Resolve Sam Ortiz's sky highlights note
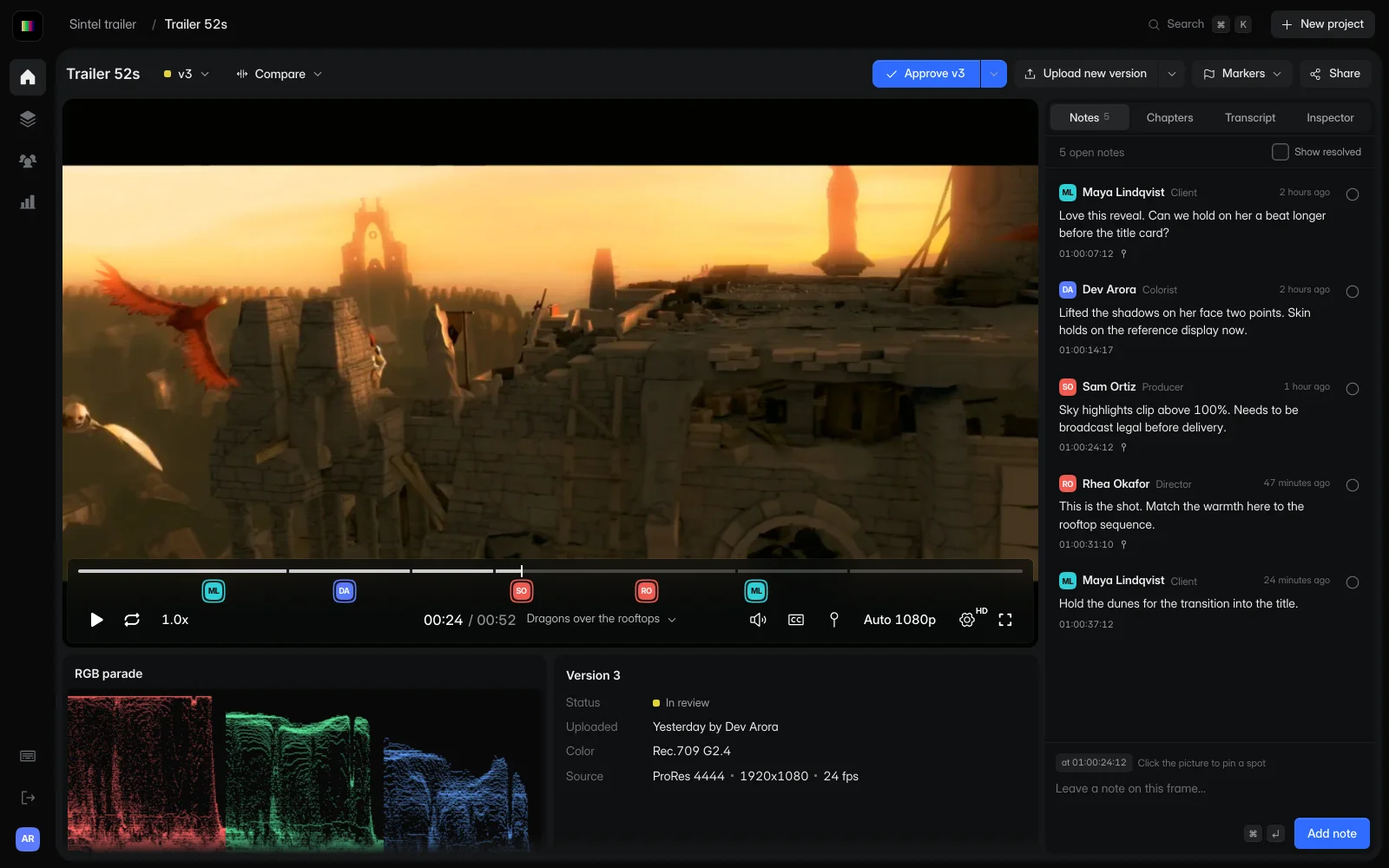Screen dimensions: 1389x868 point(1353,389)
